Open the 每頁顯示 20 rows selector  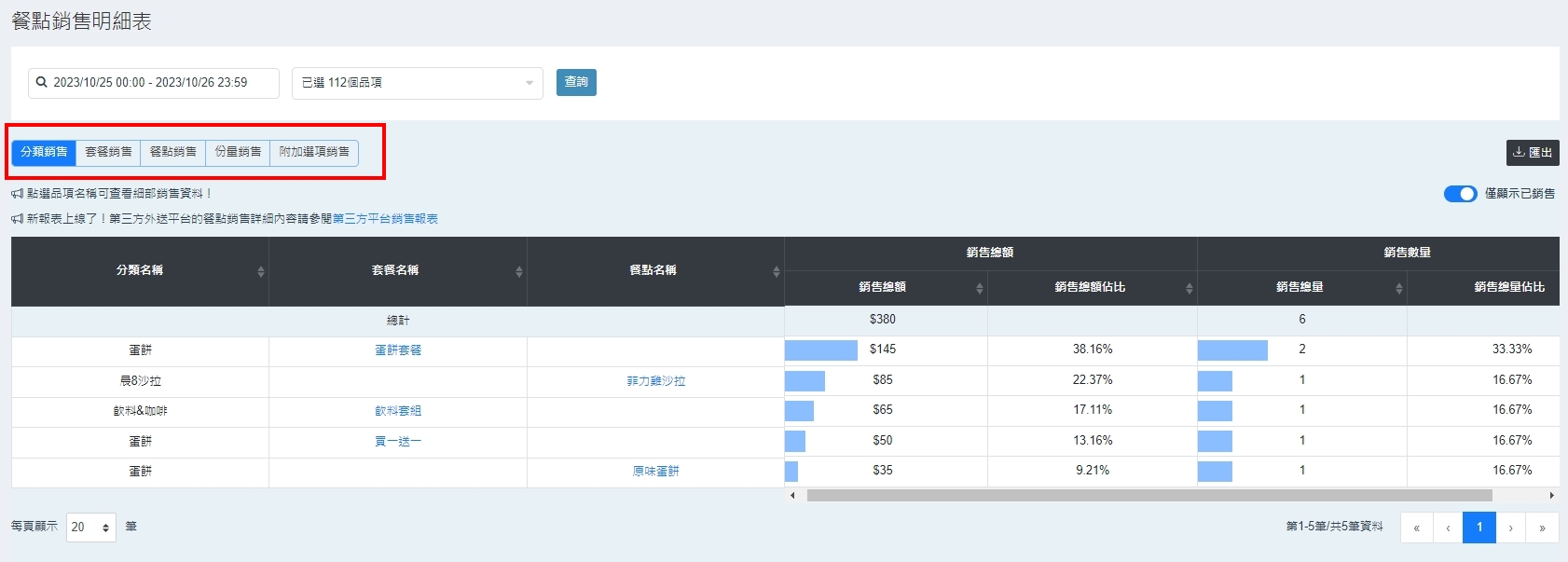coord(91,528)
